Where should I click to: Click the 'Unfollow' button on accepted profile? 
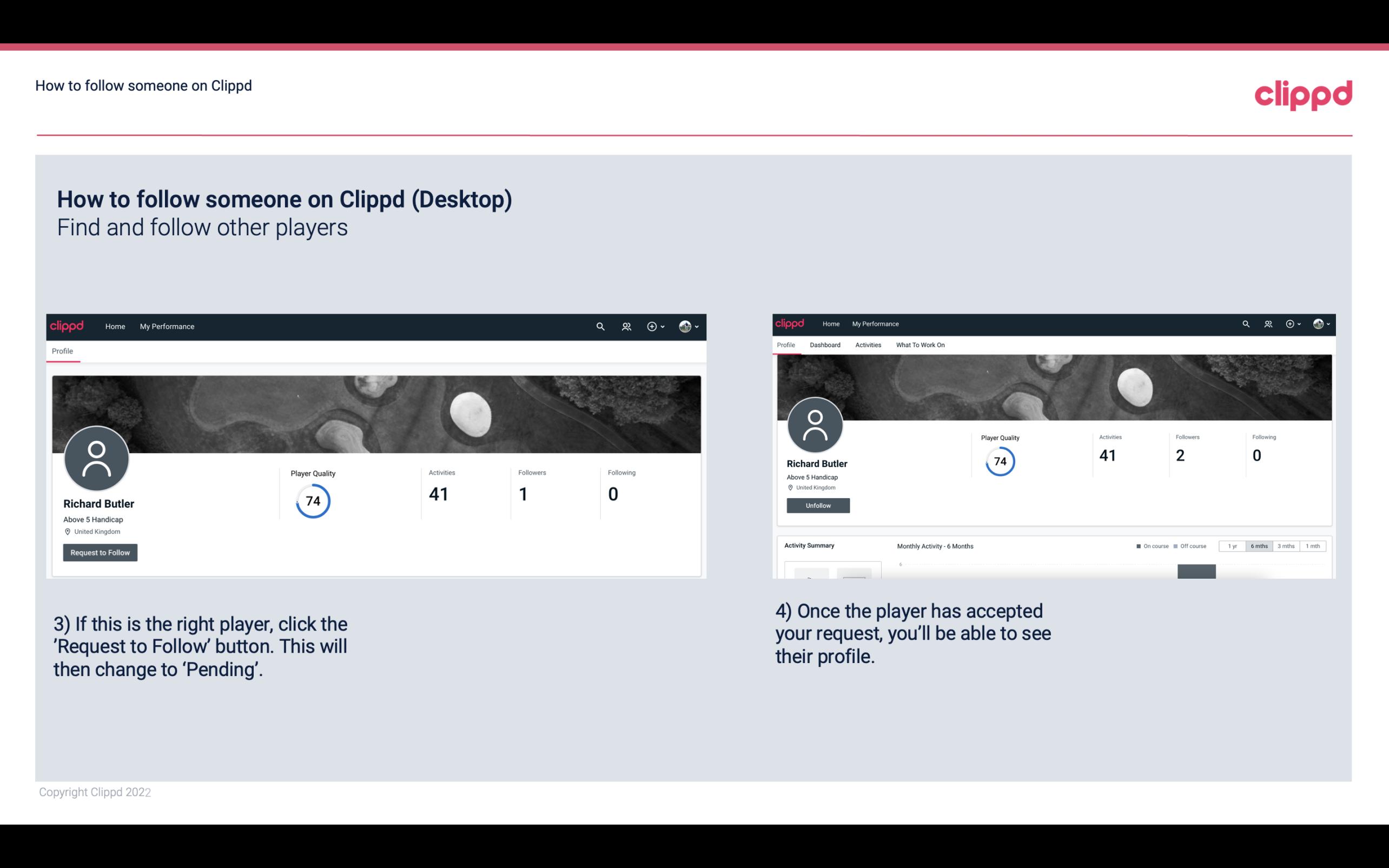(x=817, y=505)
